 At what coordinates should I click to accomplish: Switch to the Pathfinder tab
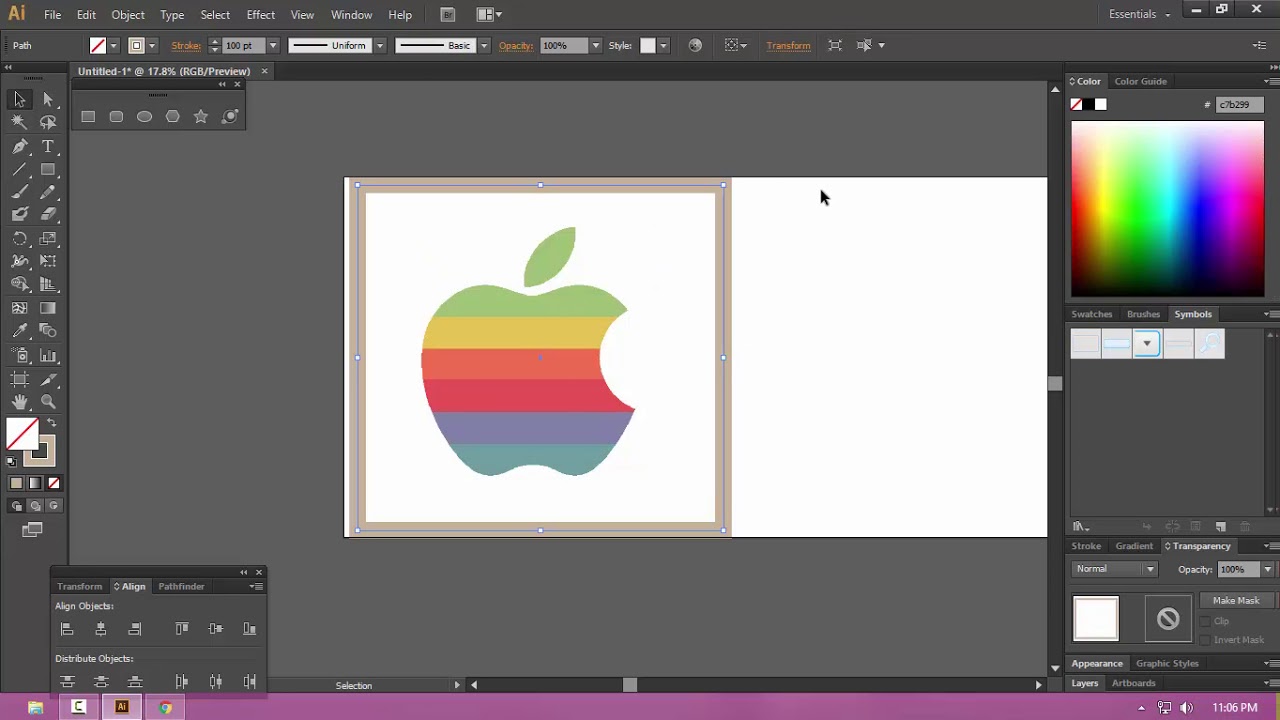(181, 586)
